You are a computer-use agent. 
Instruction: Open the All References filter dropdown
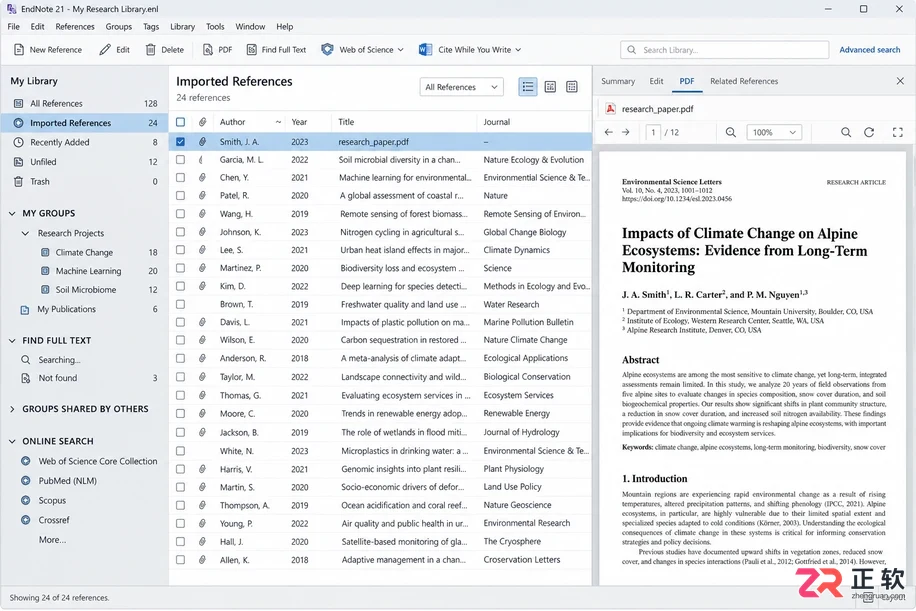(461, 87)
